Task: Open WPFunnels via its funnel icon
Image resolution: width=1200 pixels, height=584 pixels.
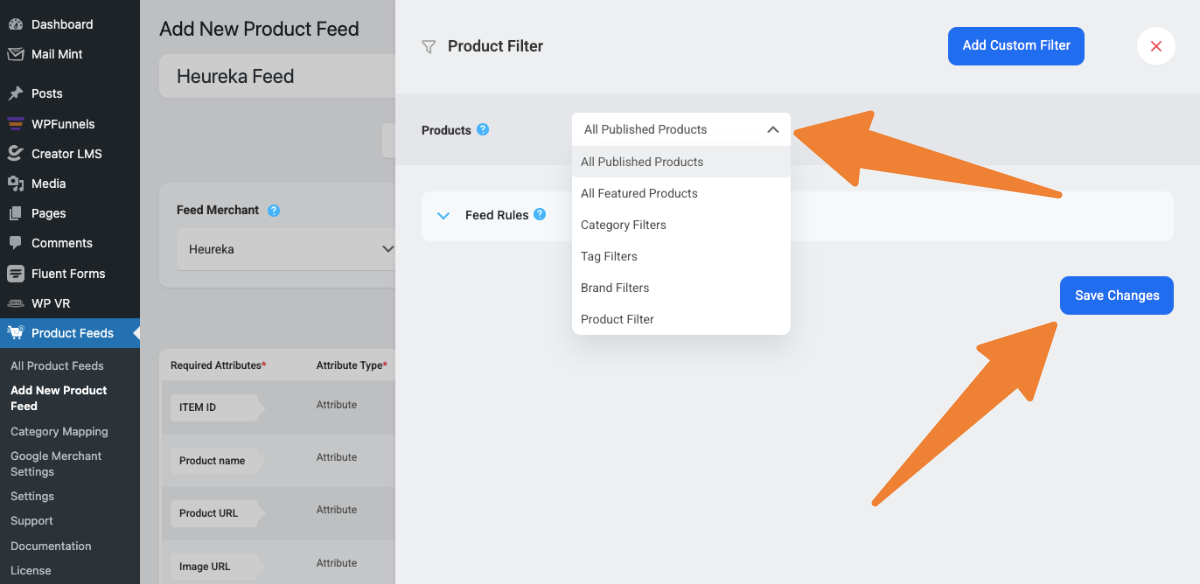Action: (15, 124)
